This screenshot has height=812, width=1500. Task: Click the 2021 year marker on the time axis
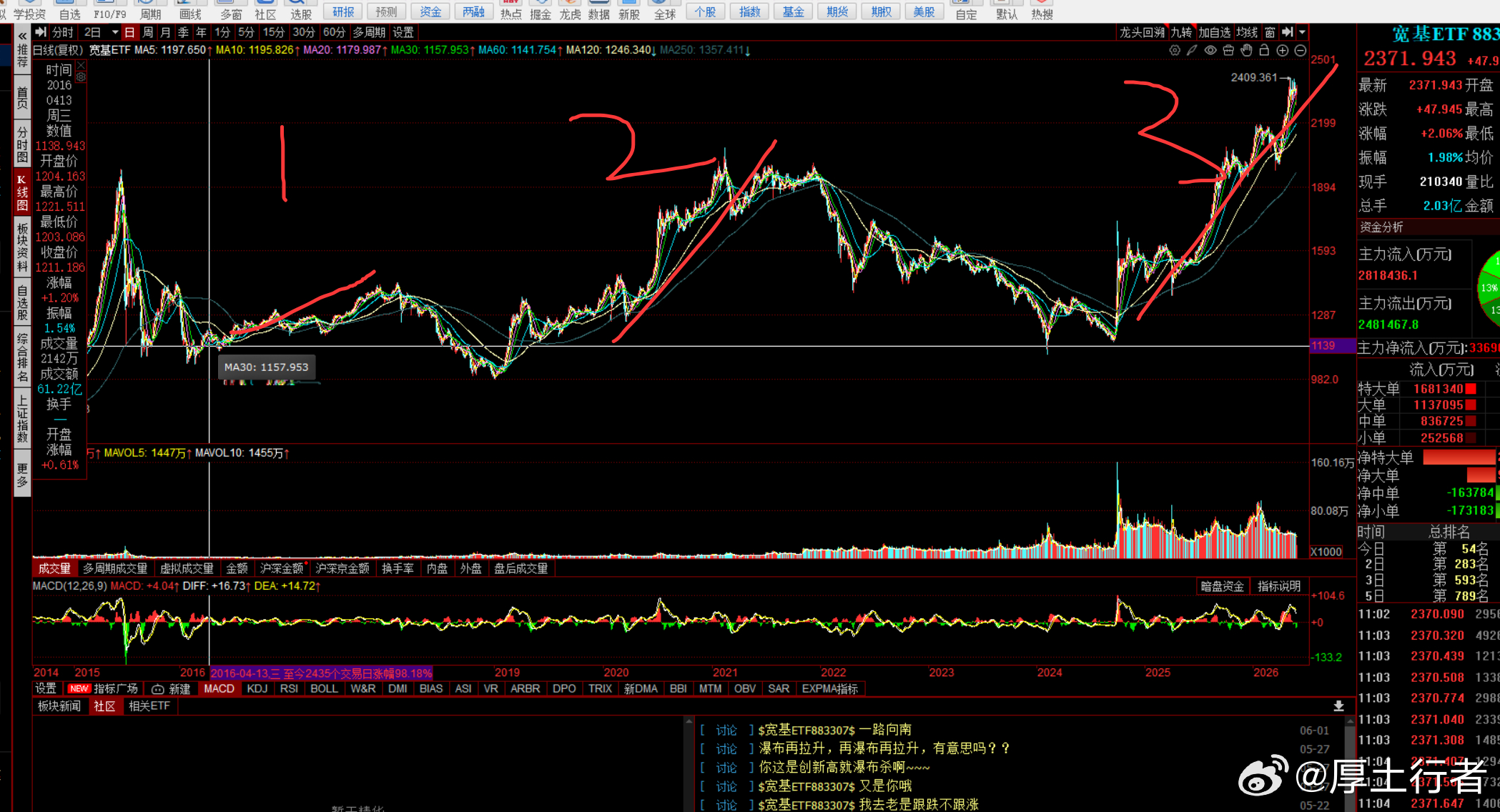point(725,673)
